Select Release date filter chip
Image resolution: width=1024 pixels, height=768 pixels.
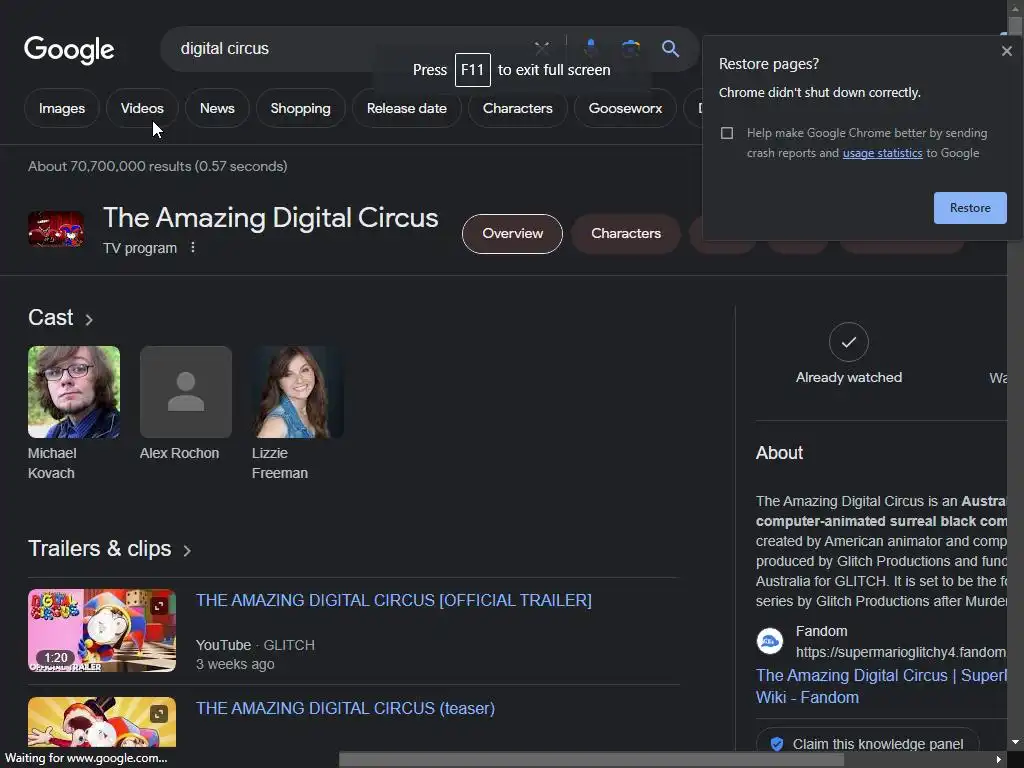click(406, 108)
